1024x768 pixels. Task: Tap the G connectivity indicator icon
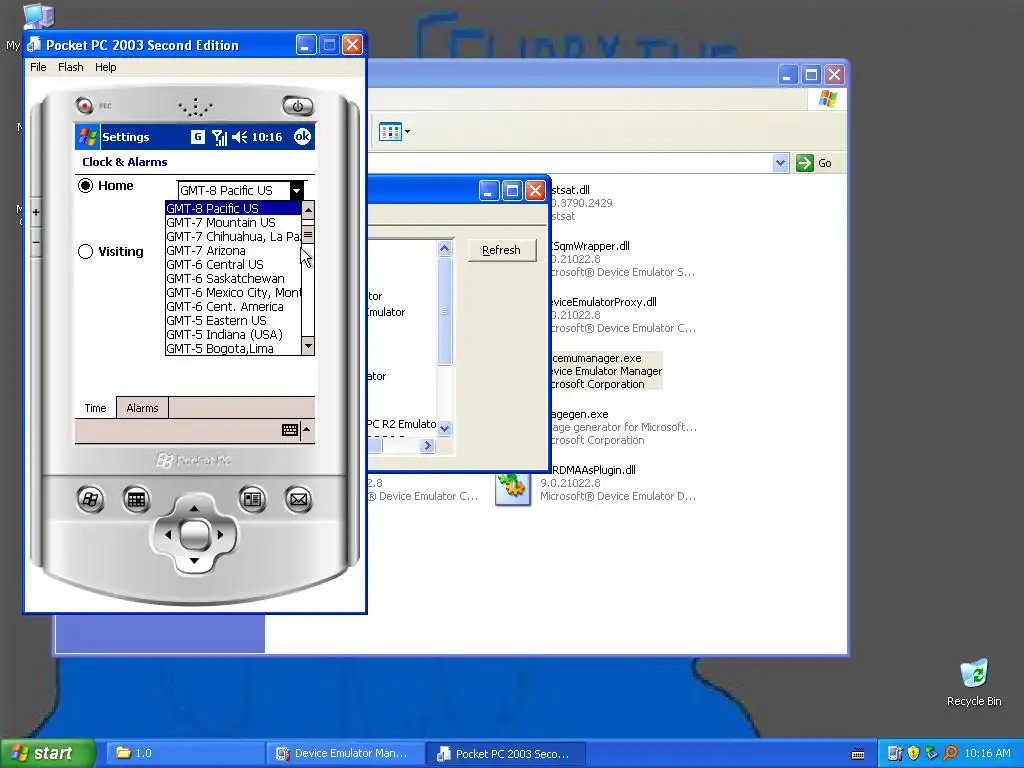pos(197,136)
